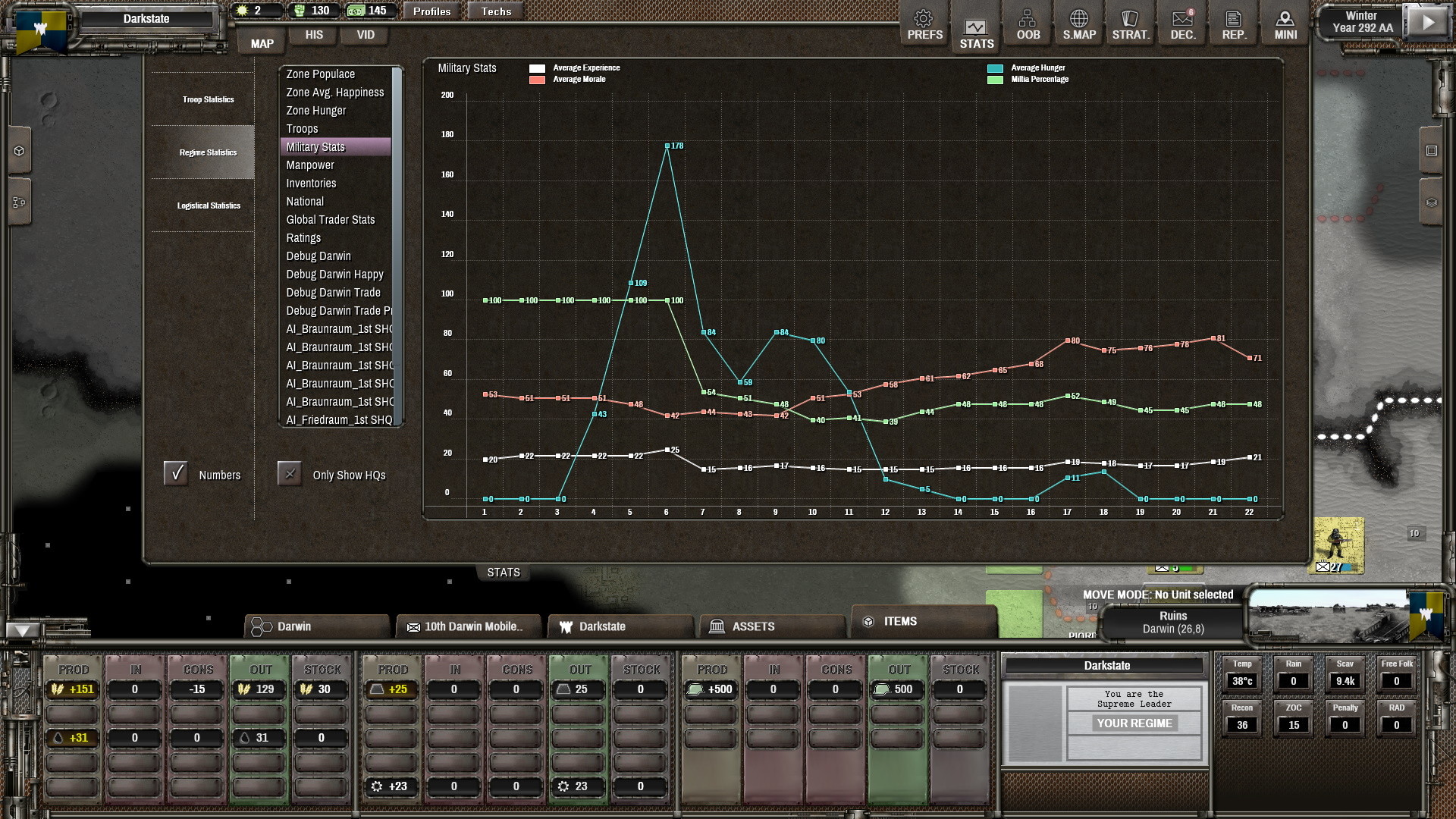Switch to the HIS tab

click(x=312, y=34)
